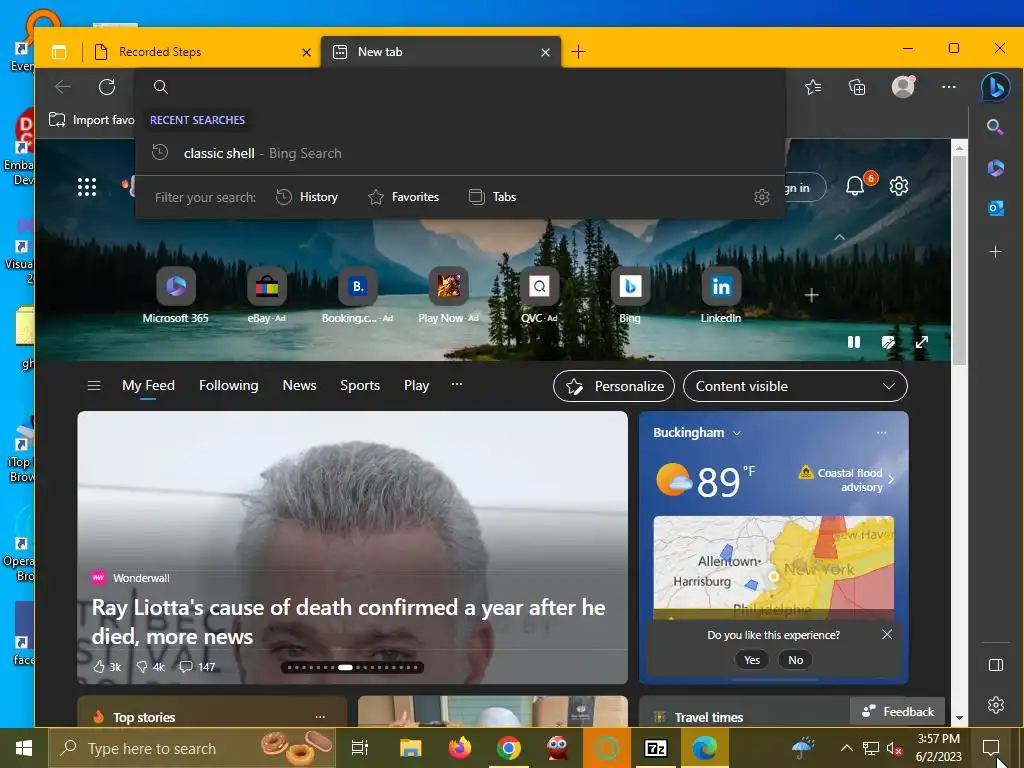Open Settings and more ellipsis menu
The image size is (1024, 768).
949,87
